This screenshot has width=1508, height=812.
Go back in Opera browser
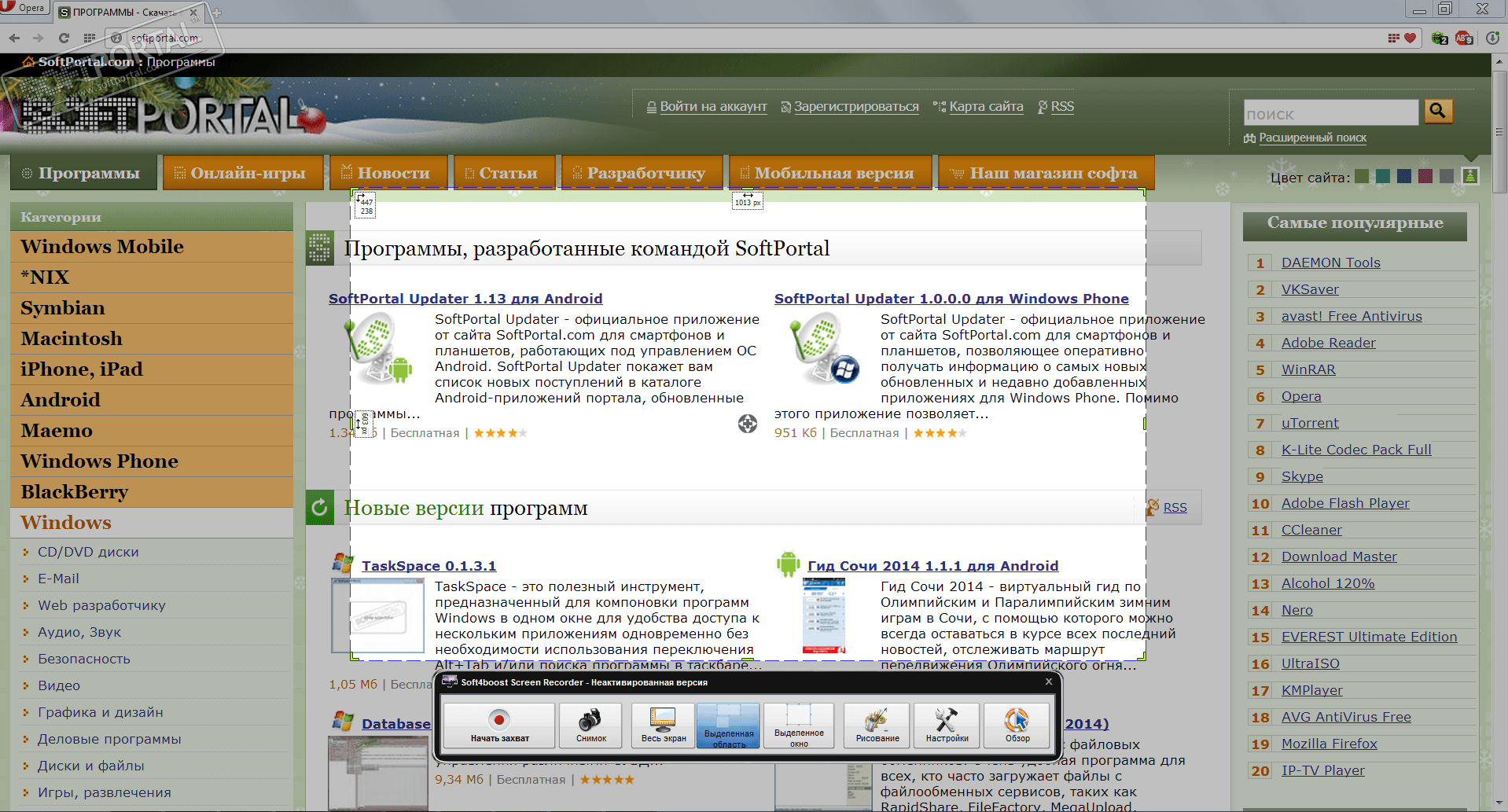click(x=14, y=38)
